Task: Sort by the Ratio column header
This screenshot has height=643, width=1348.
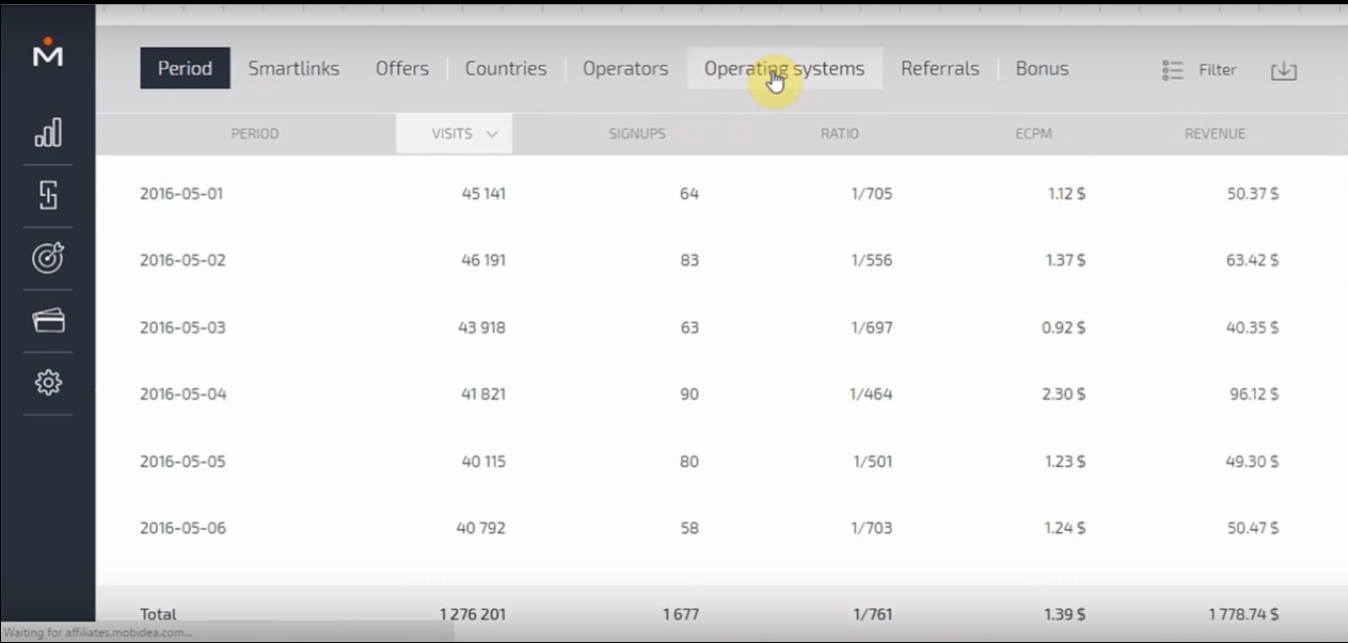Action: (x=840, y=133)
